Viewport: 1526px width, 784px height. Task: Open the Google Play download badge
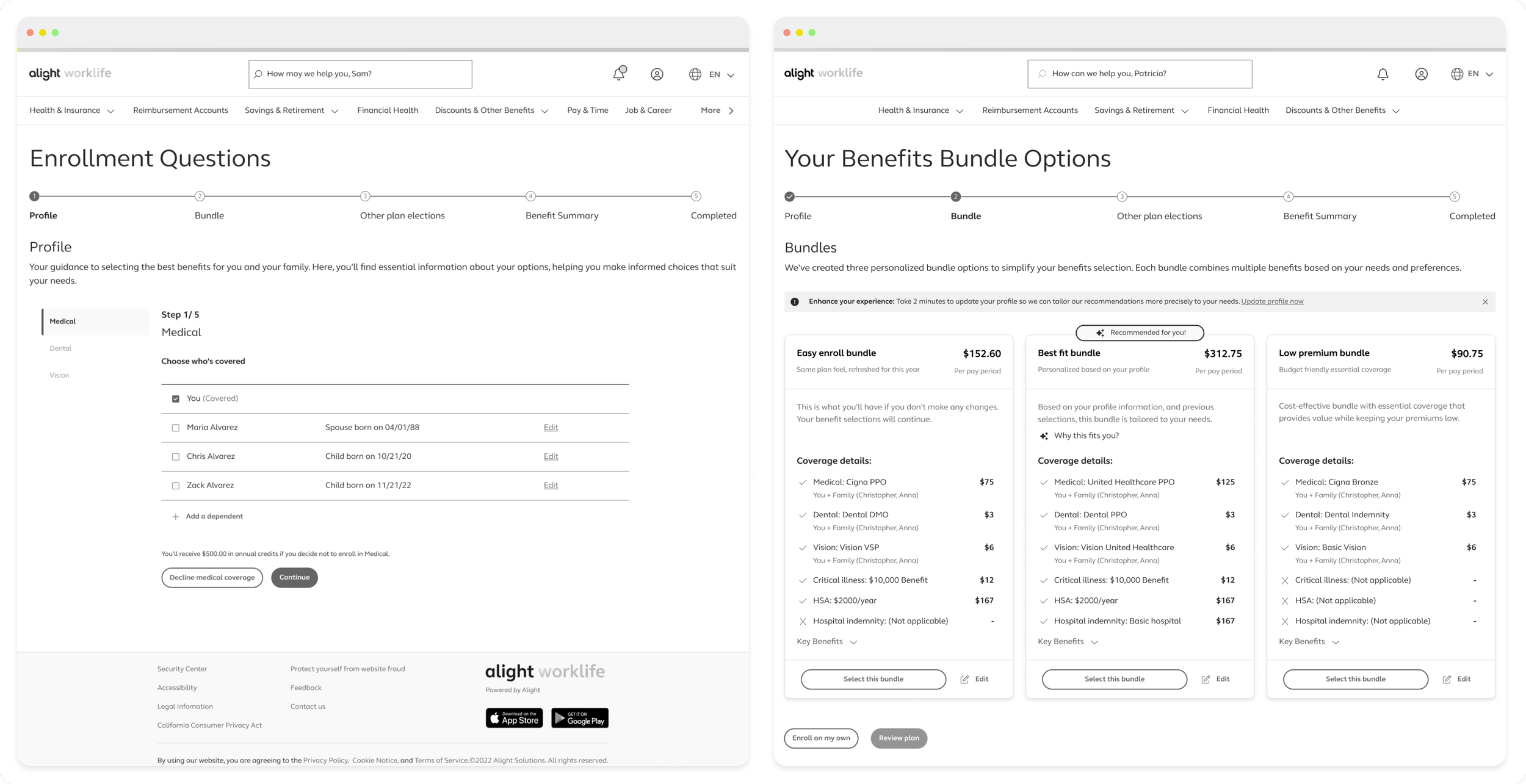pyautogui.click(x=579, y=718)
